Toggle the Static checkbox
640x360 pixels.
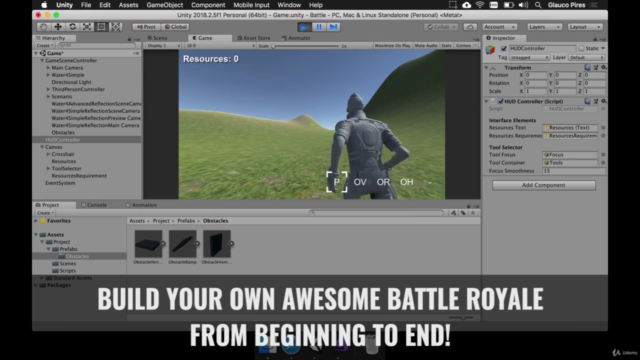[581, 48]
